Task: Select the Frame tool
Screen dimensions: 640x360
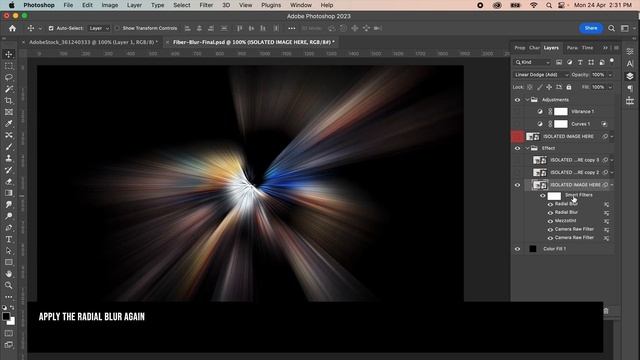Action: click(9, 112)
